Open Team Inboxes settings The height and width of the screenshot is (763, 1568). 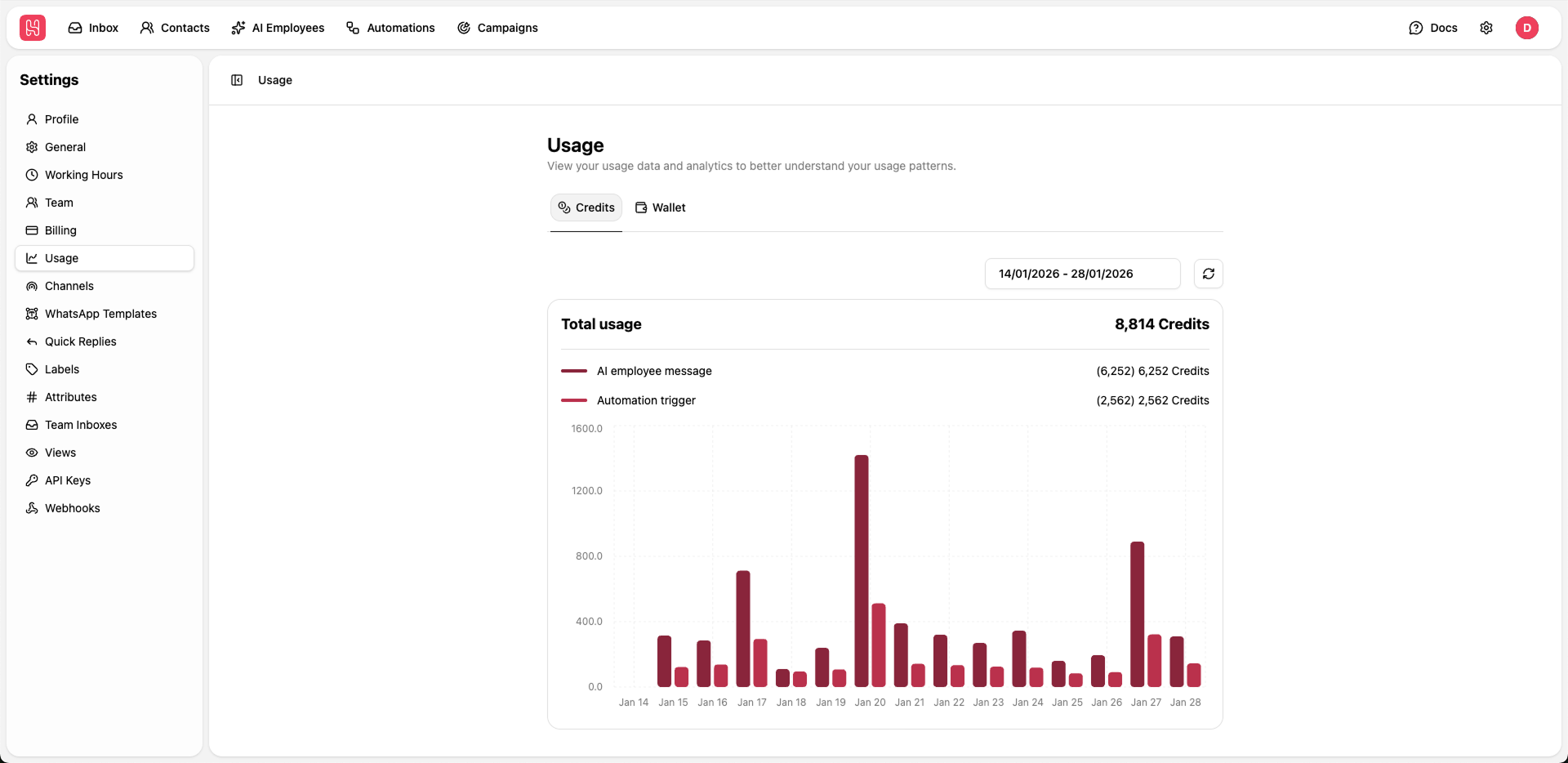point(105,425)
